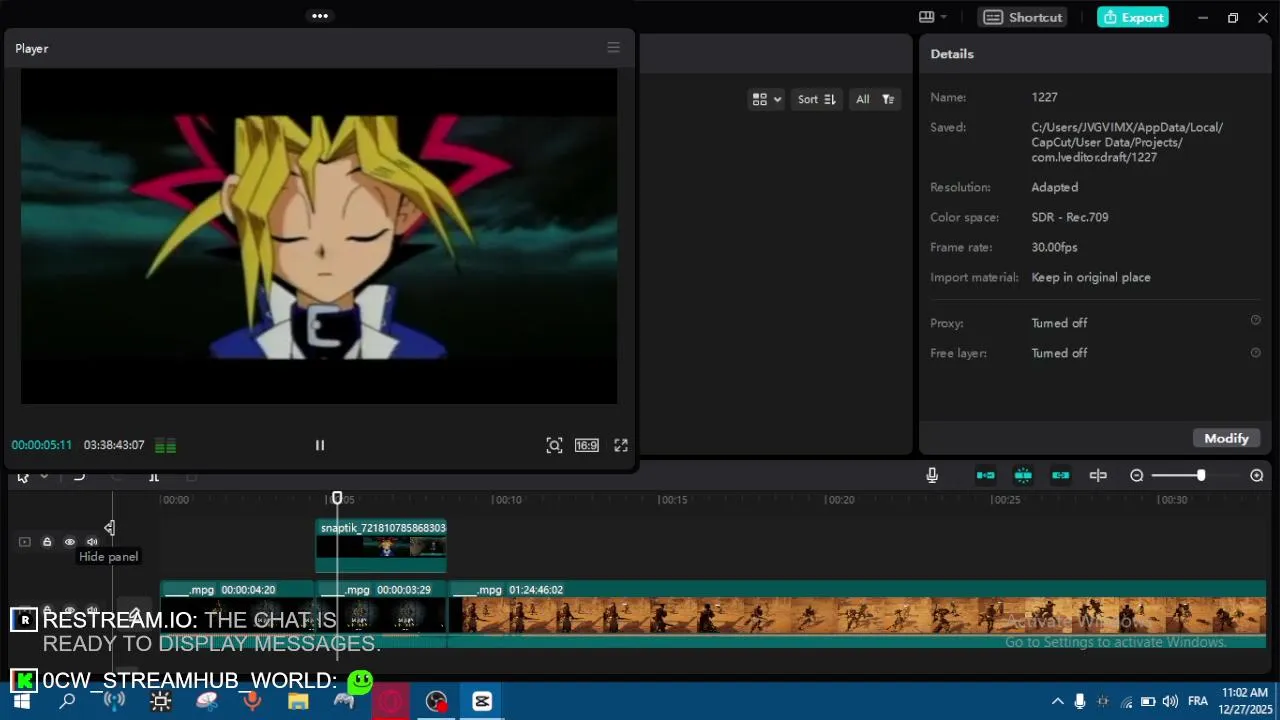Show Free layer help info icon

coord(1256,352)
